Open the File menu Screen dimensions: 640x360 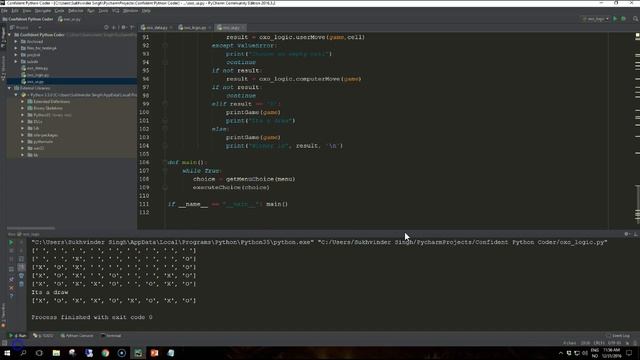[4, 11]
